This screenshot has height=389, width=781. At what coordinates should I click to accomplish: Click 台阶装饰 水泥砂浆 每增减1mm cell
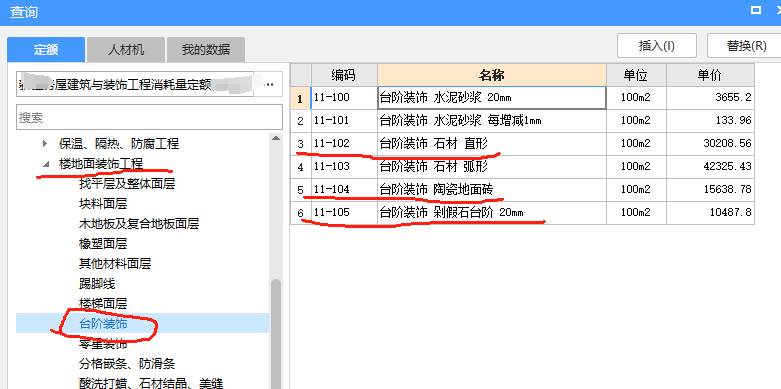pyautogui.click(x=492, y=121)
